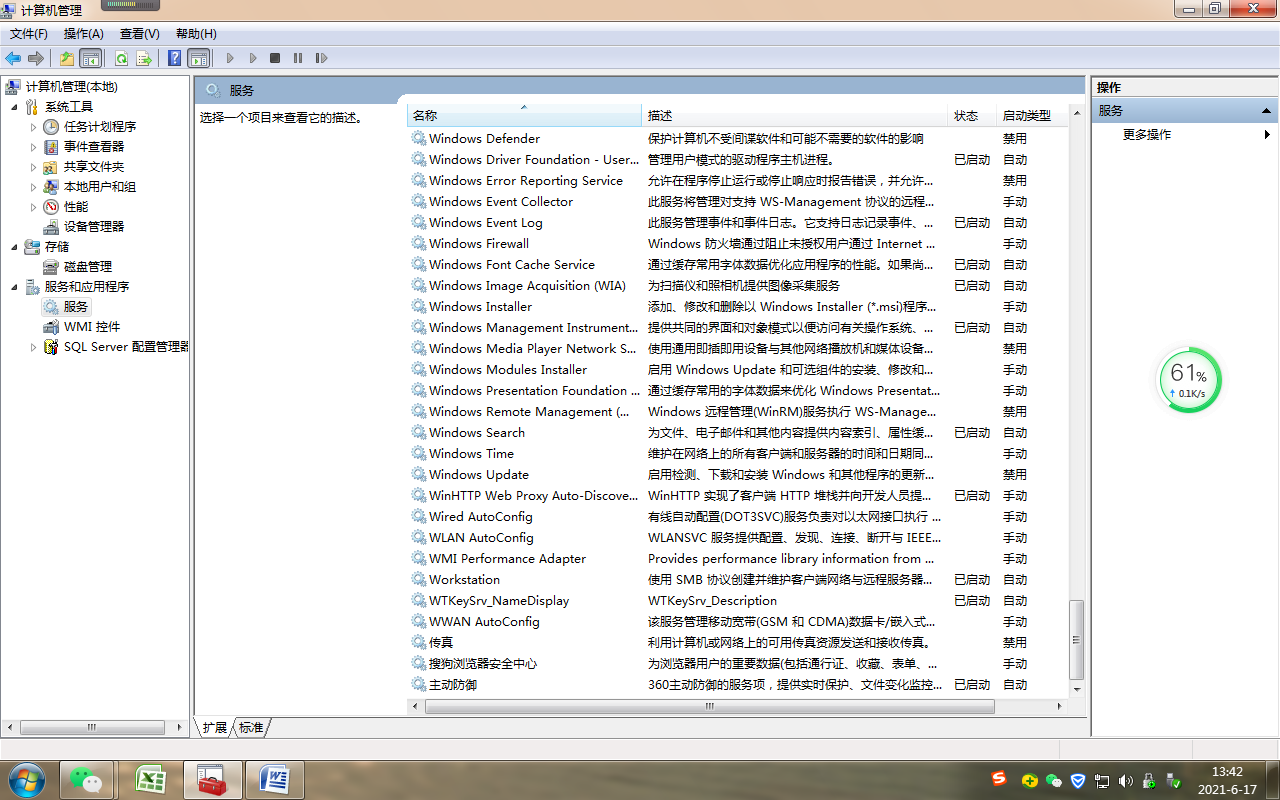Sort by the 名称 column header
Image resolution: width=1280 pixels, height=800 pixels.
[x=525, y=116]
